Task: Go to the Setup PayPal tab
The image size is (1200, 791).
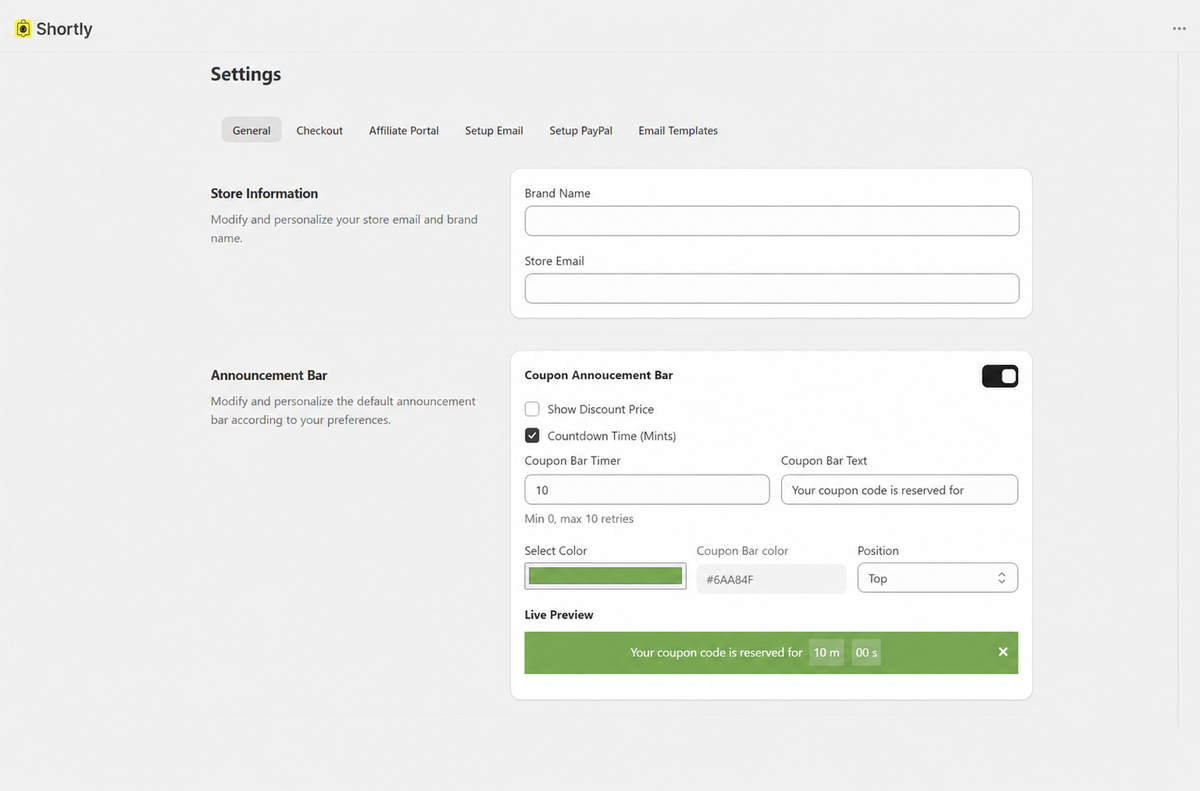Action: (x=581, y=130)
